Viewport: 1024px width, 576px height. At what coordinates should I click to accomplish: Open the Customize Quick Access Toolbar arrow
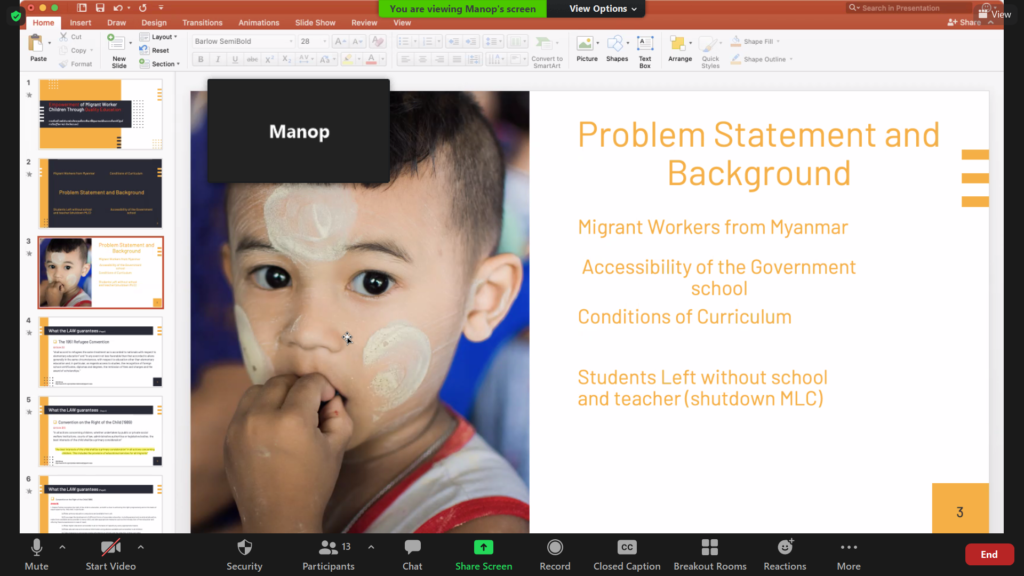pos(161,8)
